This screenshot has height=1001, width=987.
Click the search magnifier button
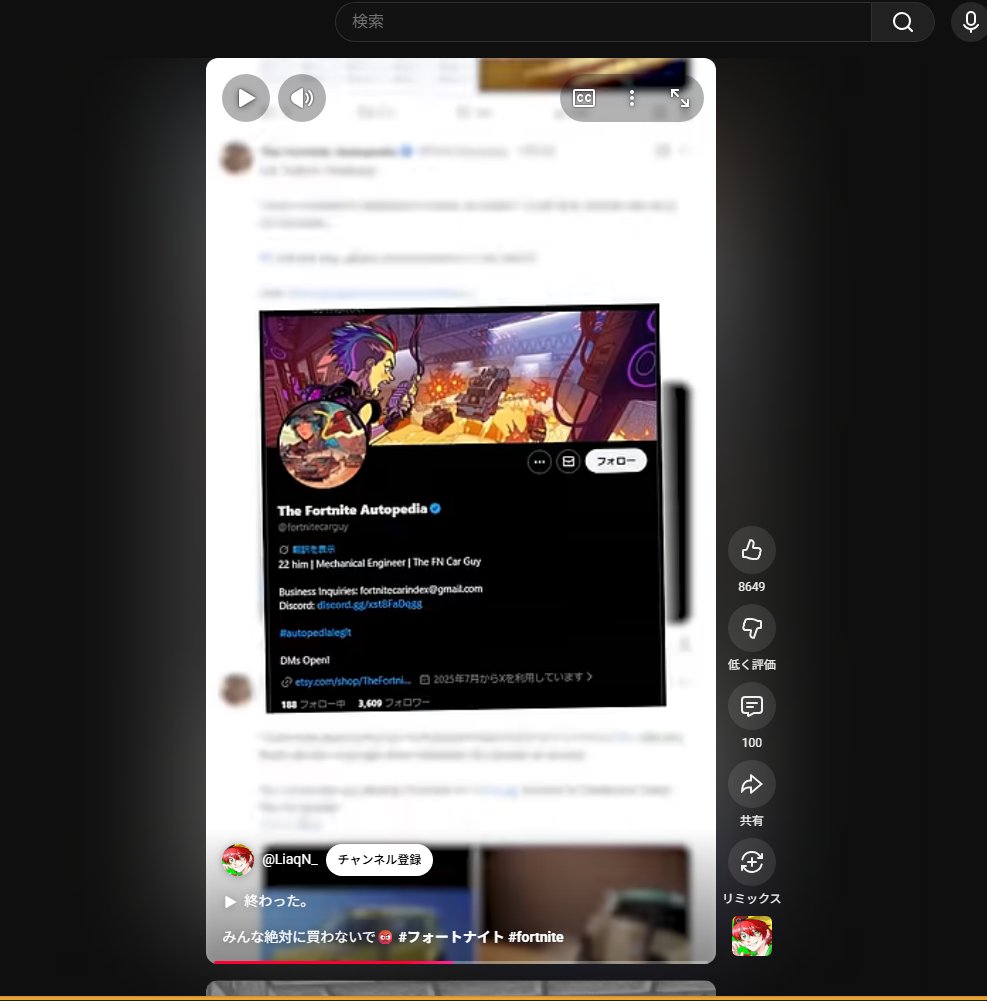[903, 22]
